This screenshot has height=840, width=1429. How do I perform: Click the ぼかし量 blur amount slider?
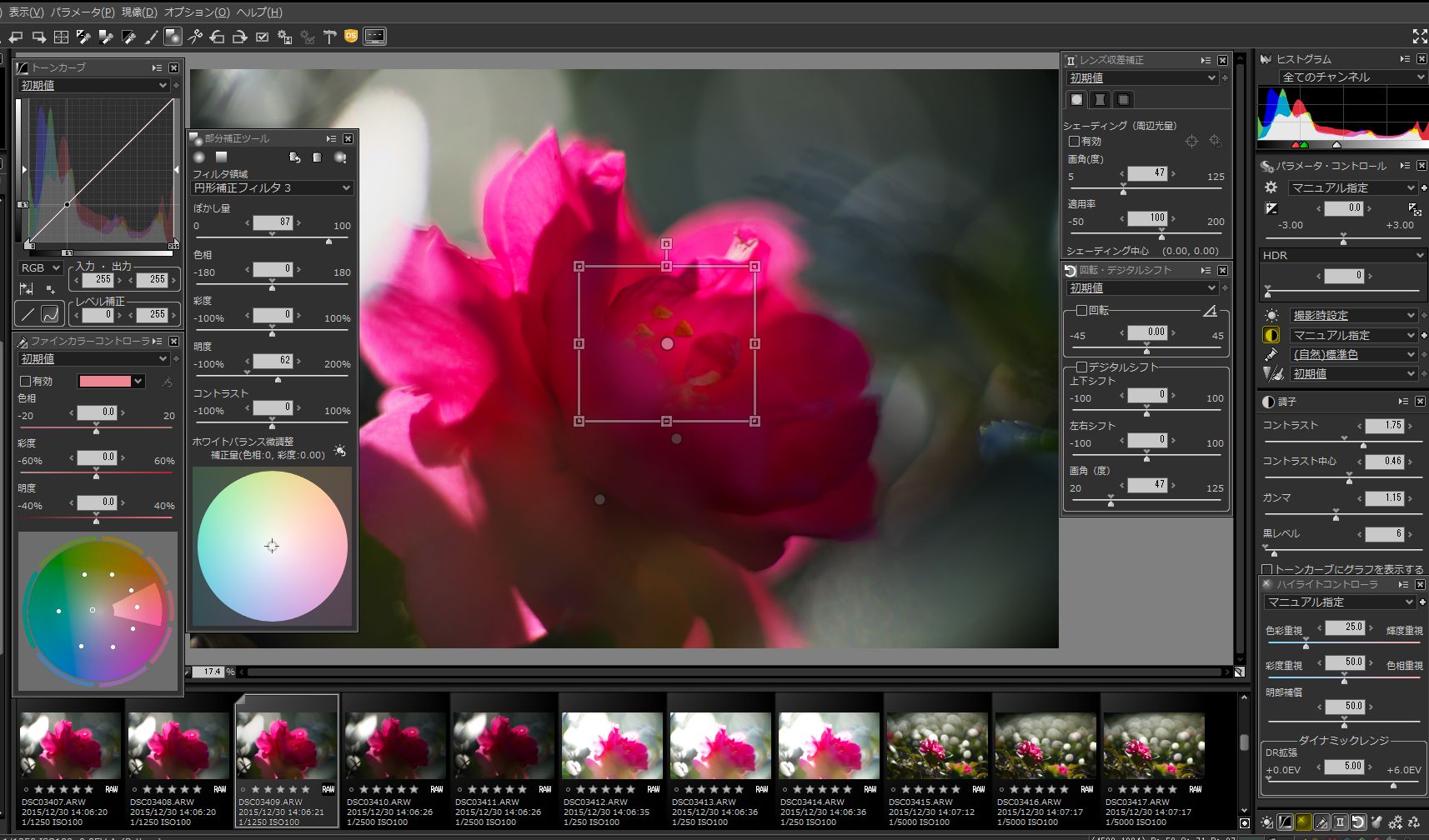[x=272, y=238]
